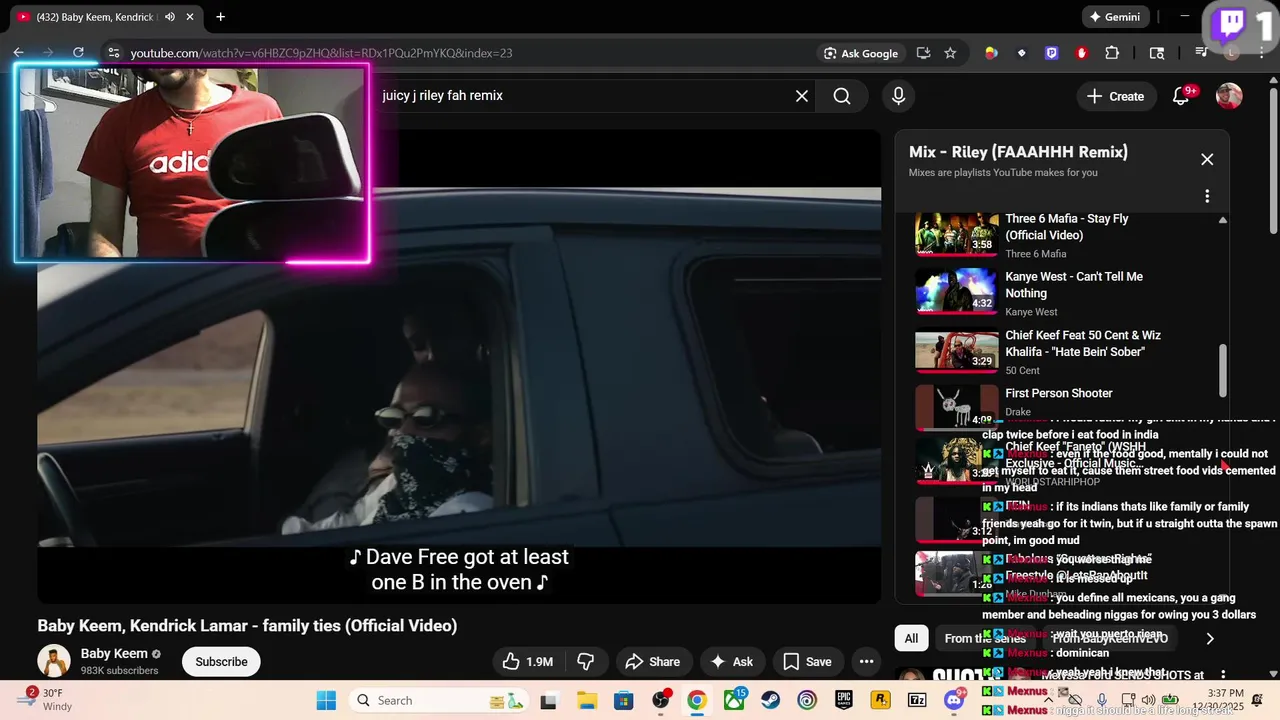
Task: Open Google Chrome taskbar icon
Action: (697, 700)
